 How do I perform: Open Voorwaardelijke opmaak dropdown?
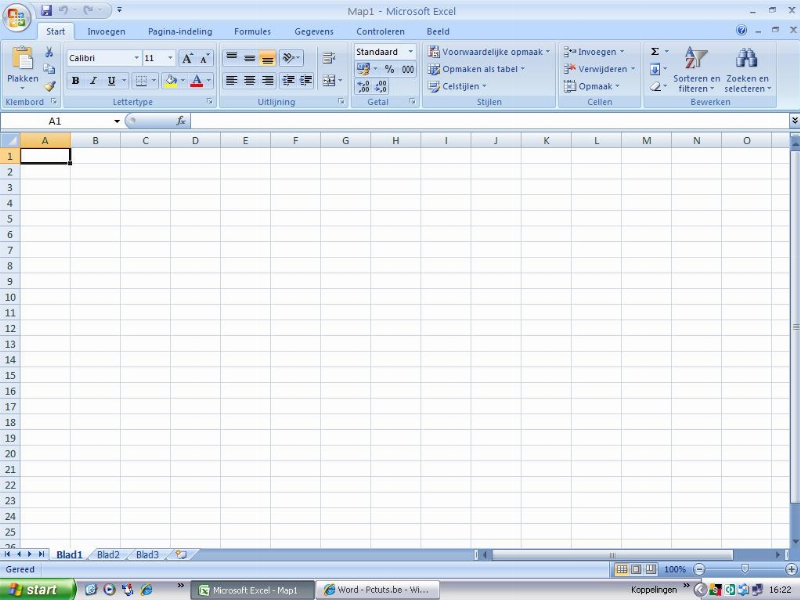pyautogui.click(x=488, y=52)
